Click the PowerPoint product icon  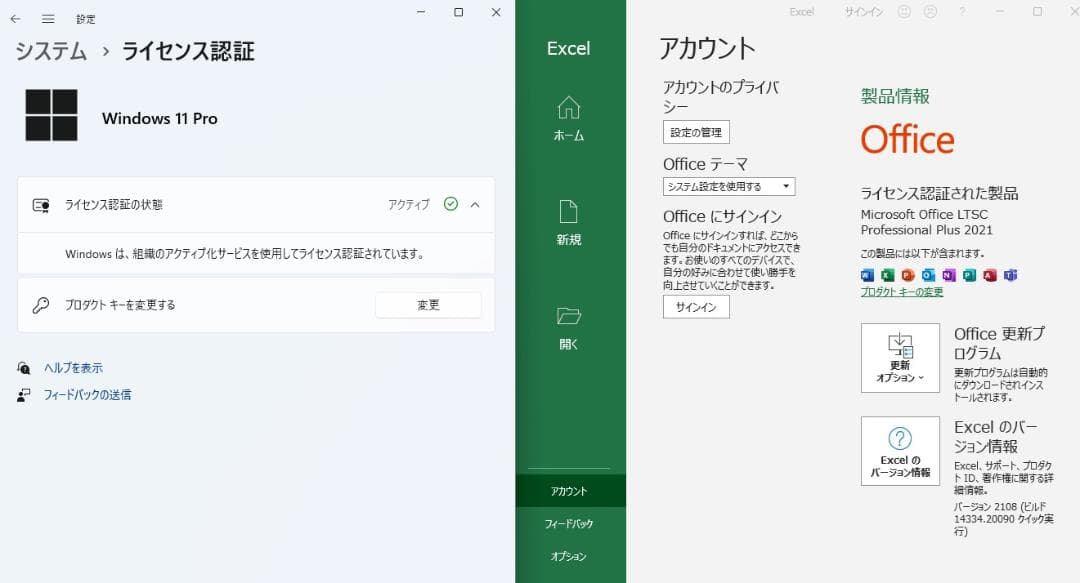coord(908,275)
